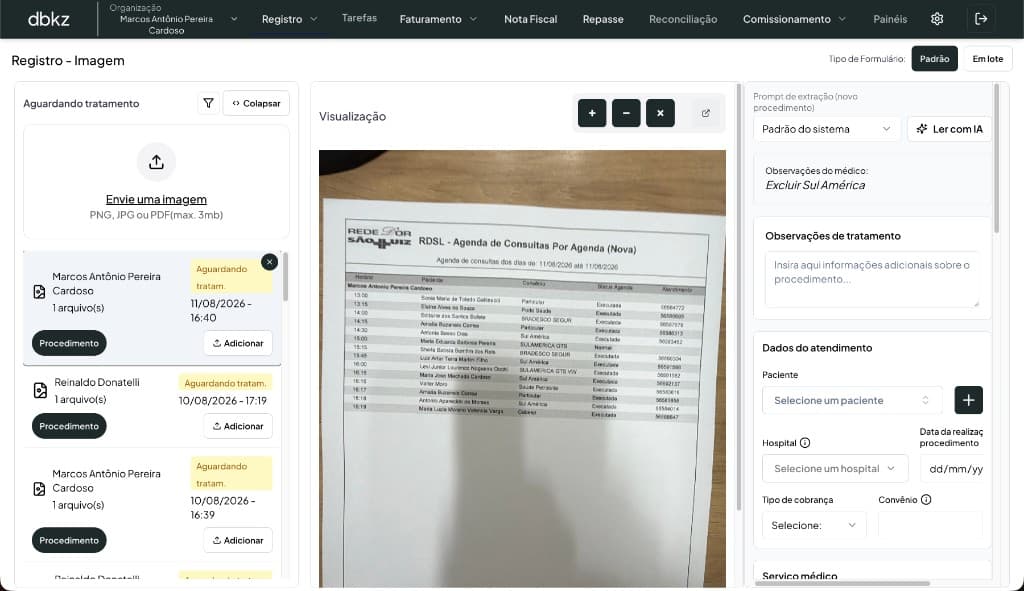Viewport: 1024px width, 591px height.
Task: Click the dbkz logo
Action: coord(48,19)
